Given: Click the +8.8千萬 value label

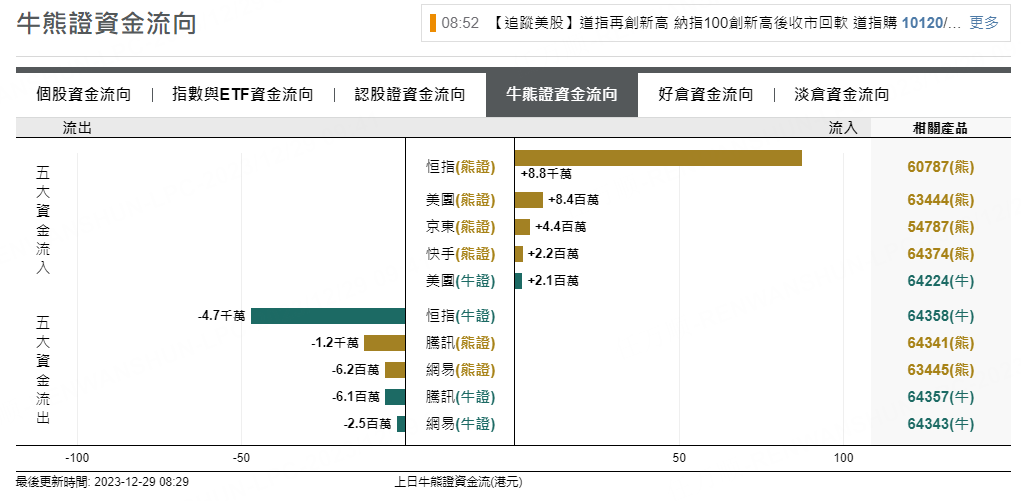Looking at the screenshot, I should point(546,175).
